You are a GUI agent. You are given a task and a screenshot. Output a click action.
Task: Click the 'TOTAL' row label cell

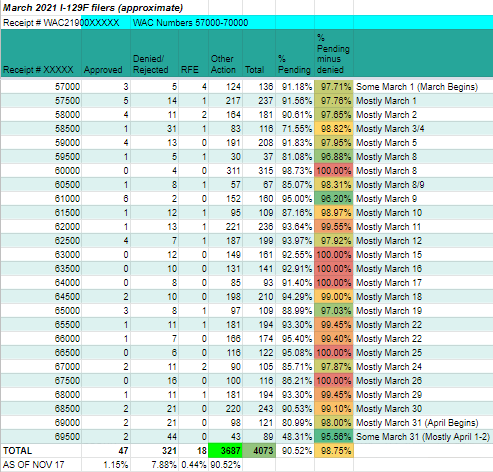41,451
